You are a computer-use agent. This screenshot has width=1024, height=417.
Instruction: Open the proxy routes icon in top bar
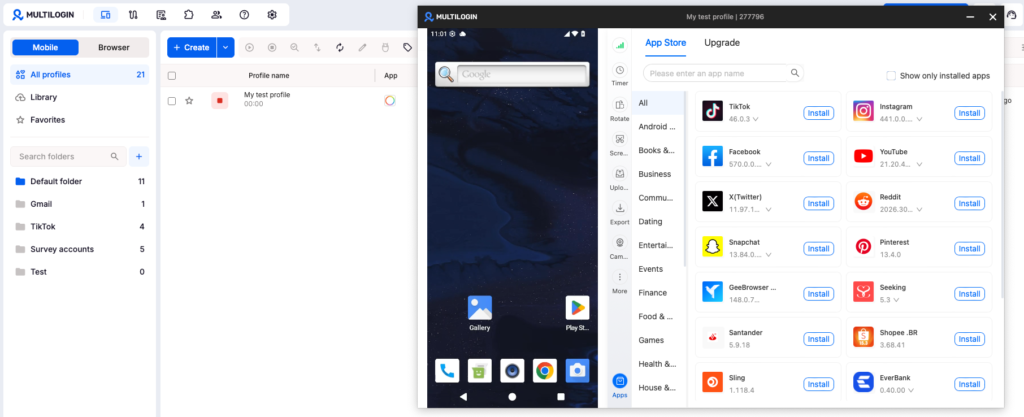coord(133,14)
